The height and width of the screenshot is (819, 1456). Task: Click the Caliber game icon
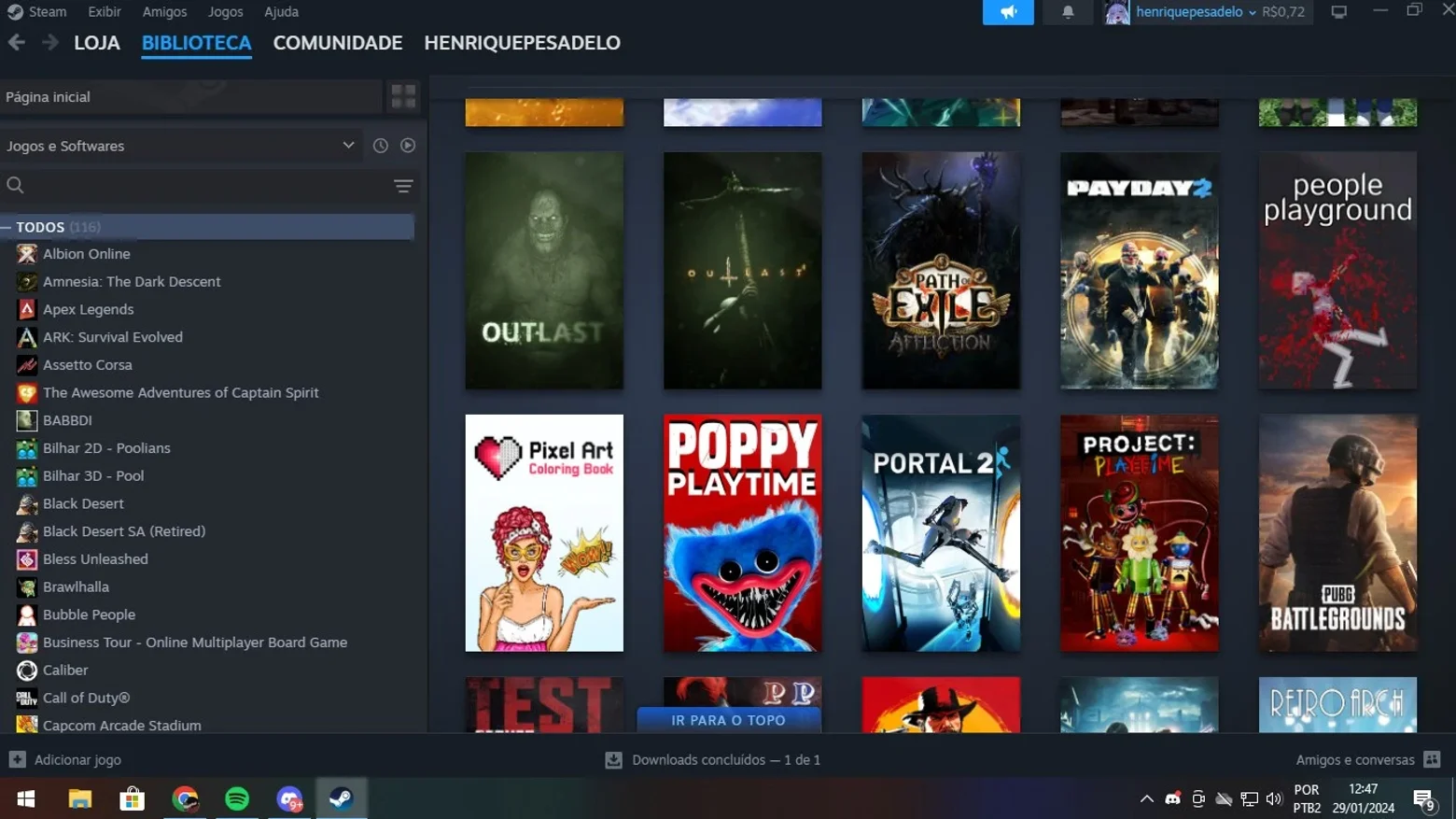click(x=27, y=671)
